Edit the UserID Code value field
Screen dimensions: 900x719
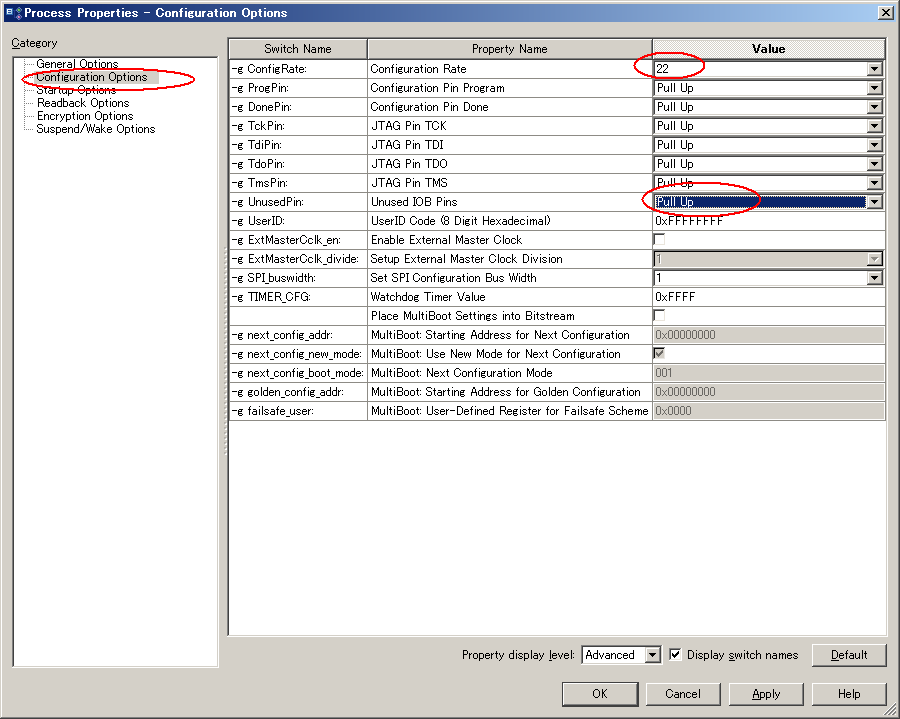click(x=767, y=221)
